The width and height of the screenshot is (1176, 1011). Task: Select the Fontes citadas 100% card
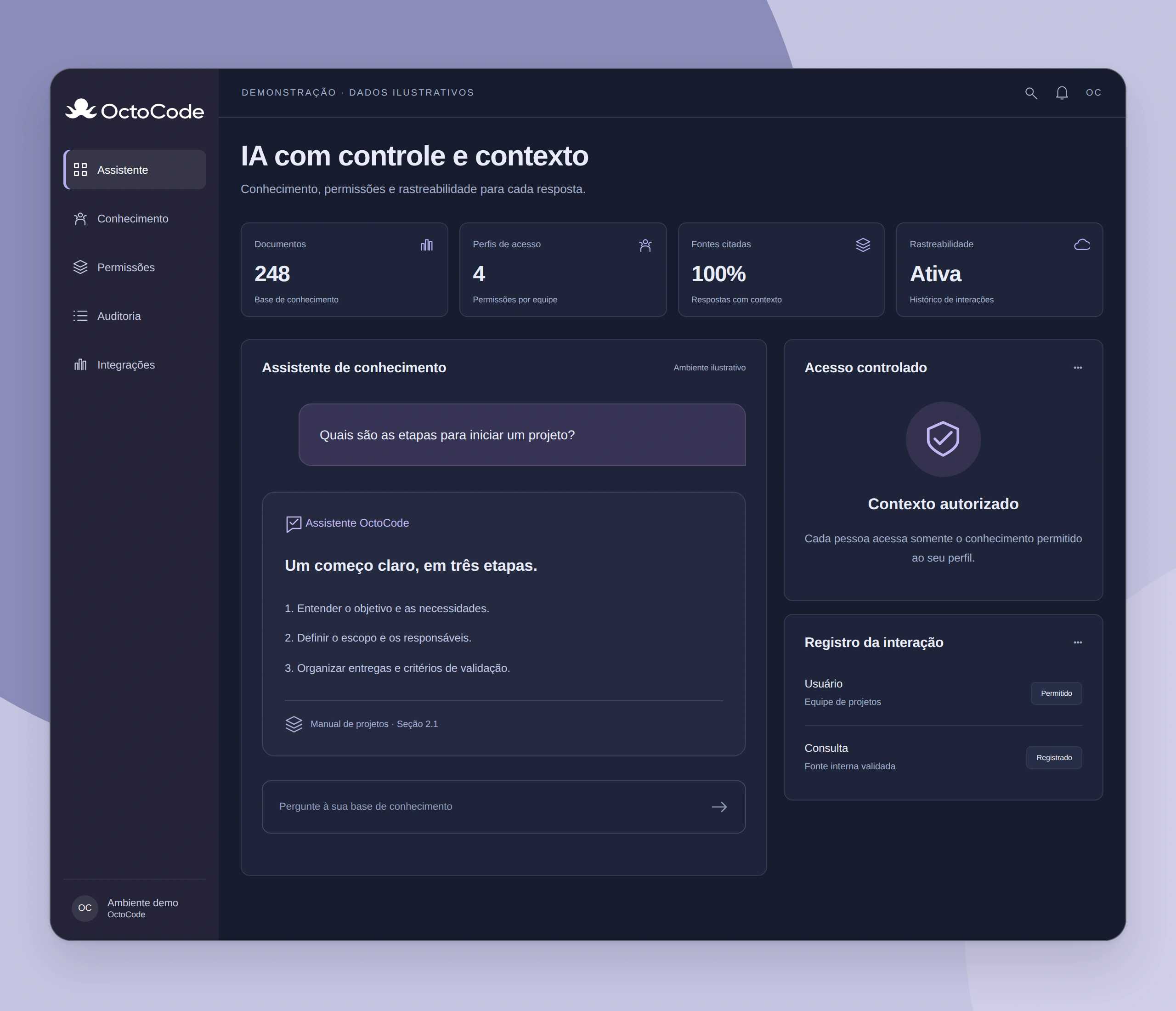[x=781, y=270]
